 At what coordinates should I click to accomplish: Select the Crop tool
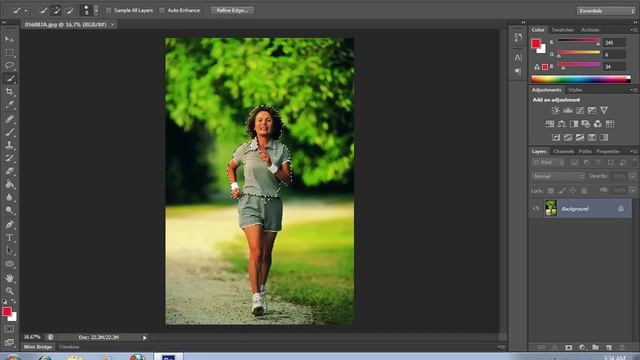click(x=9, y=91)
